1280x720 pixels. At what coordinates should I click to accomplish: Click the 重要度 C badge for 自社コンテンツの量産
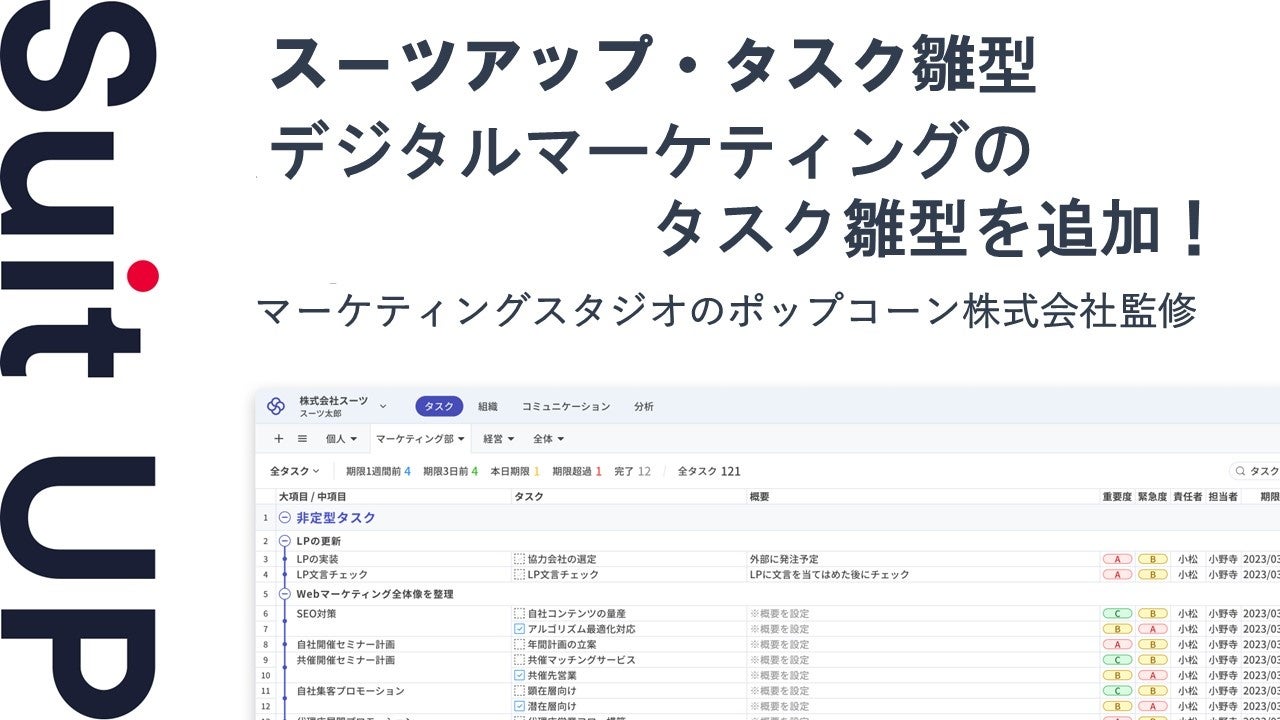click(x=1116, y=613)
